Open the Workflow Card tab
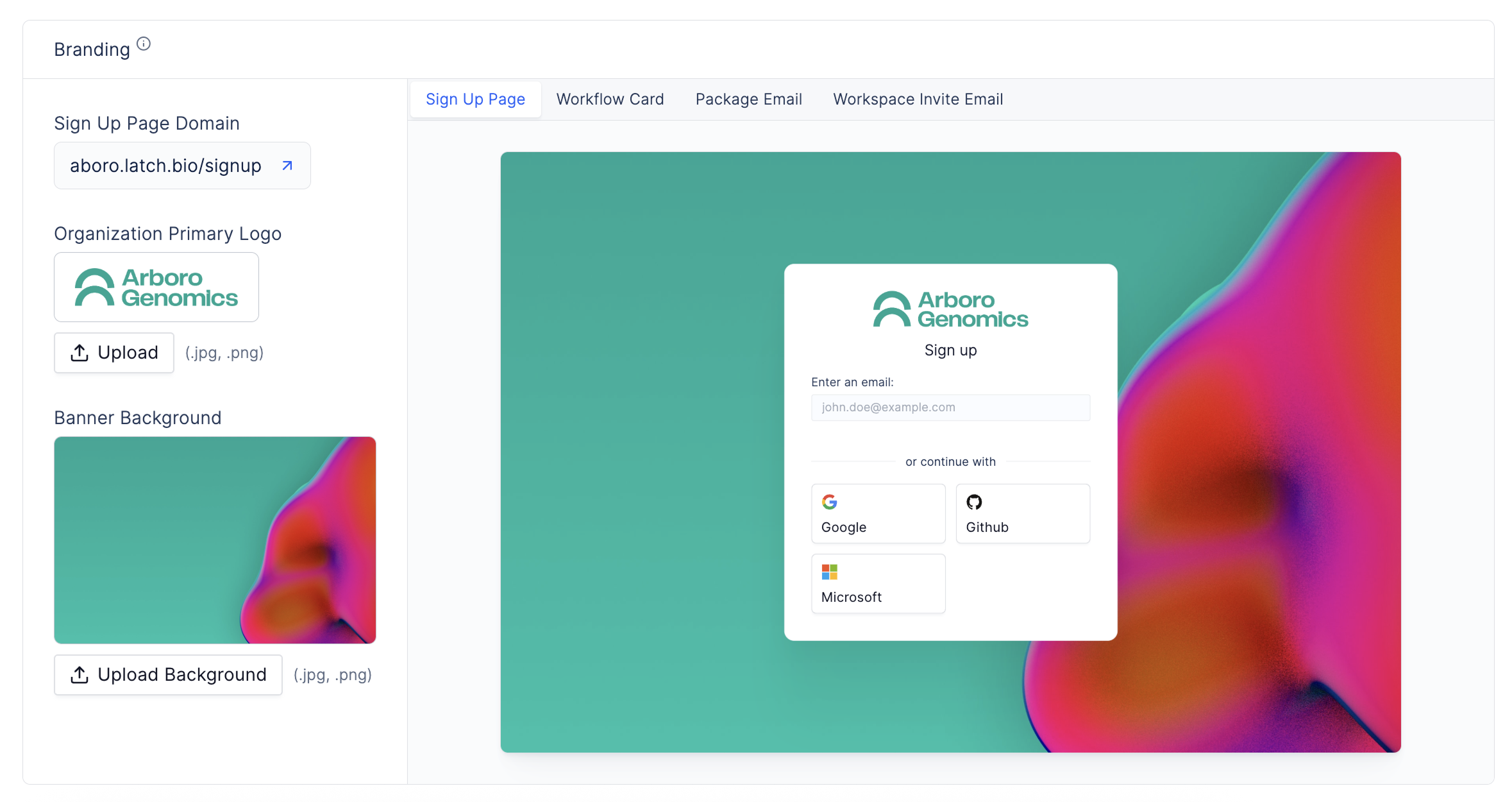This screenshot has width=1512, height=802. (610, 99)
